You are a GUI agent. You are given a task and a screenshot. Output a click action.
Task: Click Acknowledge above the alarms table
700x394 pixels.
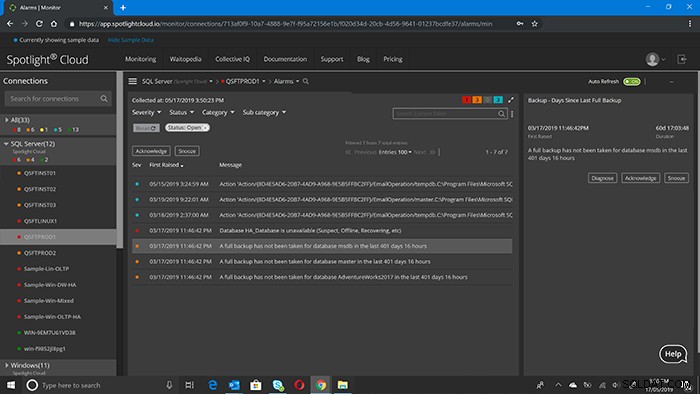click(x=151, y=151)
